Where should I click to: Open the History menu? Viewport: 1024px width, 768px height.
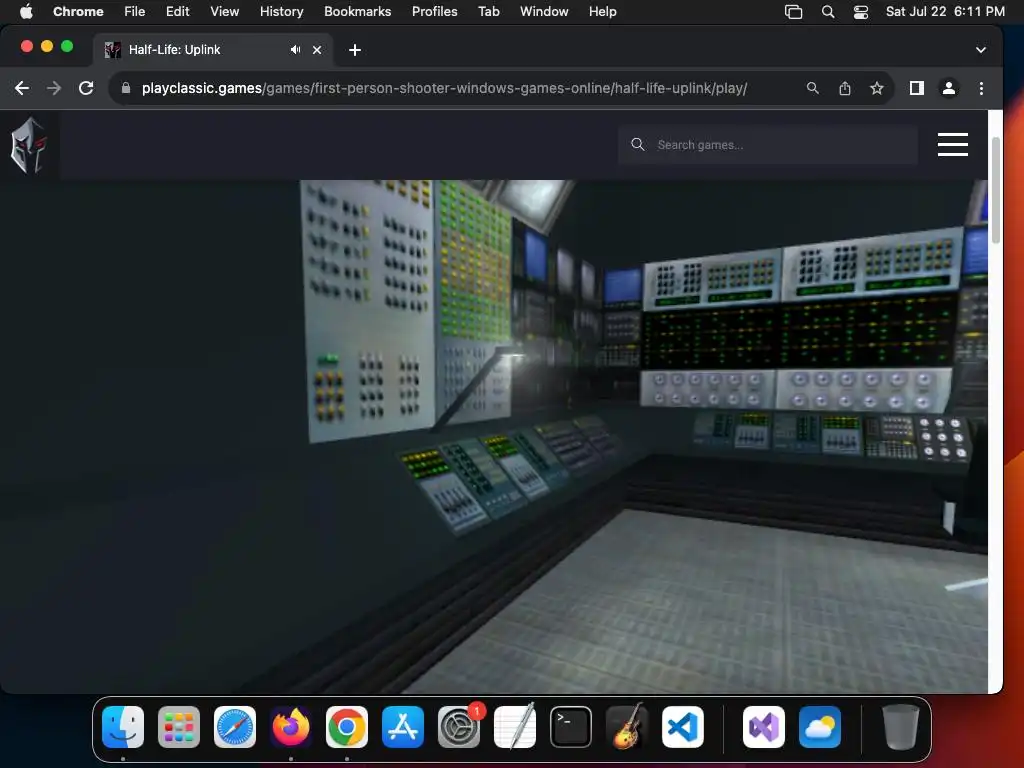[281, 11]
